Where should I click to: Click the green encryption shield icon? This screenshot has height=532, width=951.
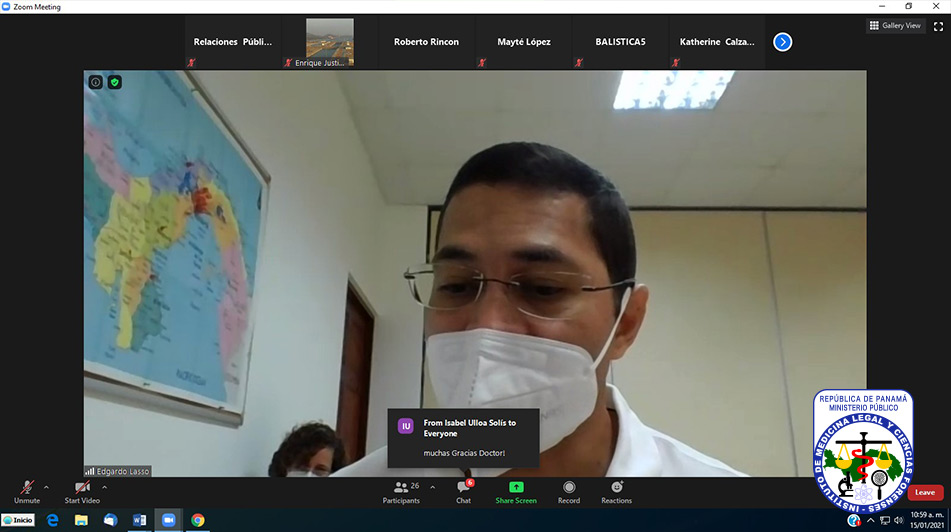[x=115, y=82]
